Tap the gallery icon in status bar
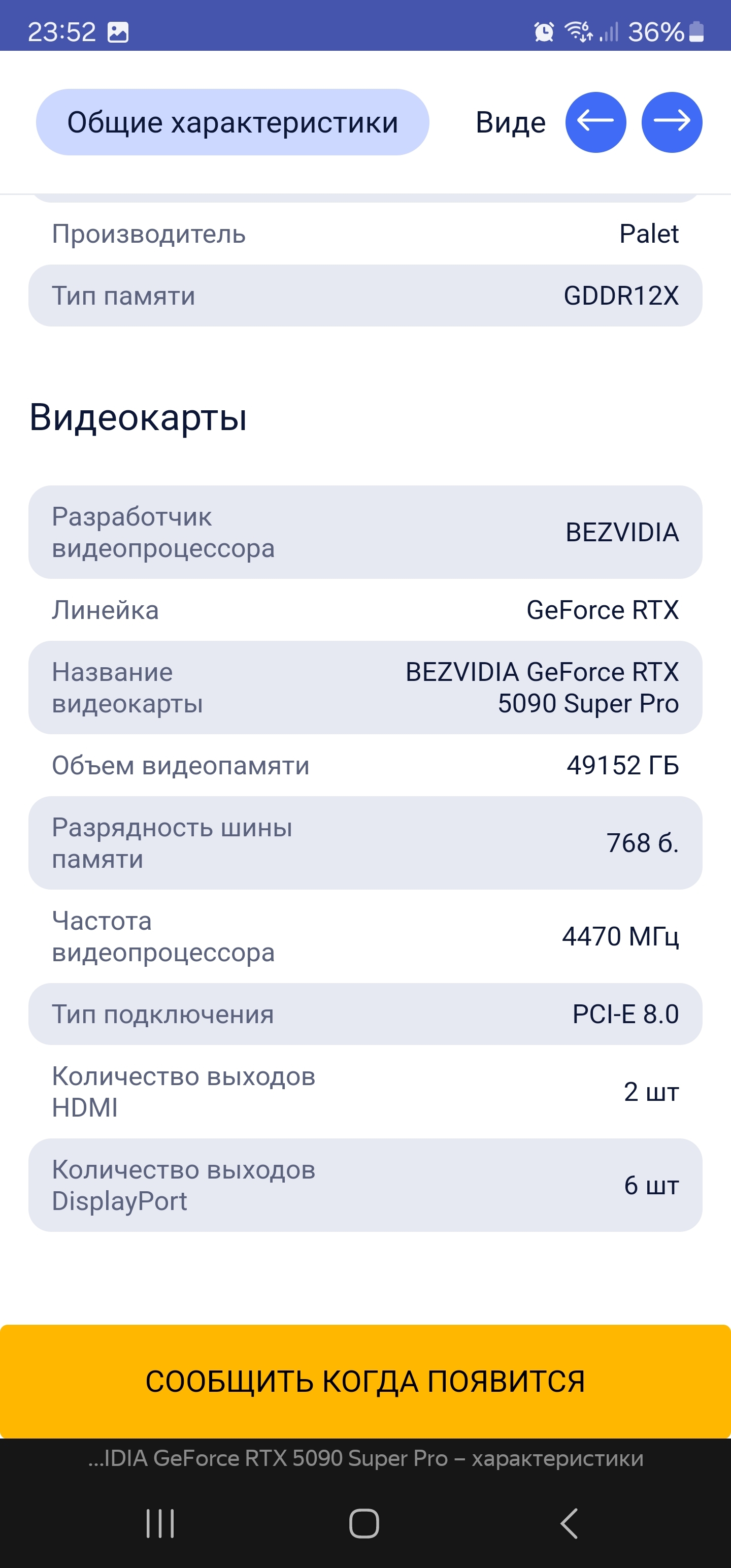This screenshot has width=731, height=1568. (118, 31)
